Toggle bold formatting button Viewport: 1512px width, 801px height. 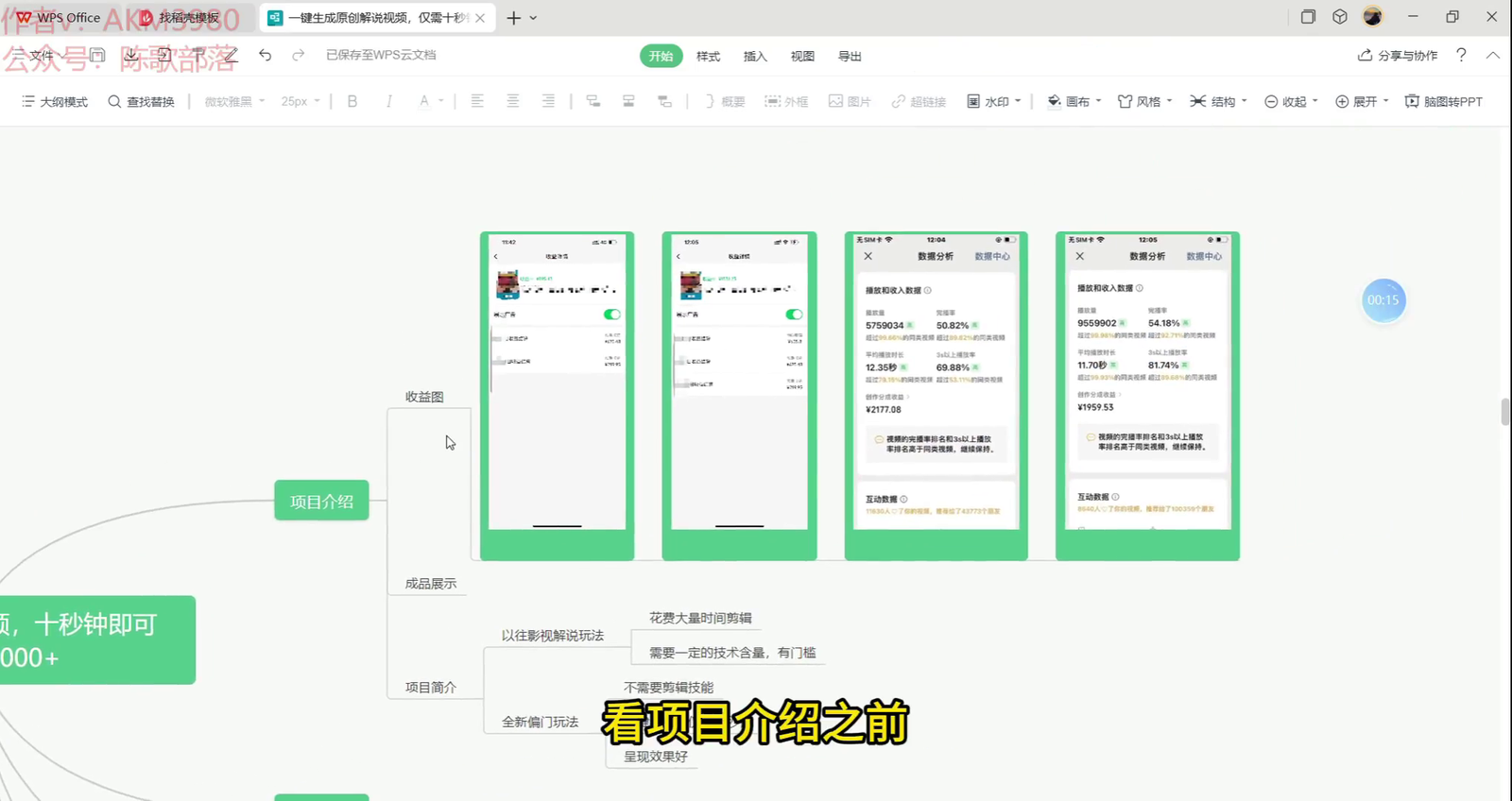352,101
